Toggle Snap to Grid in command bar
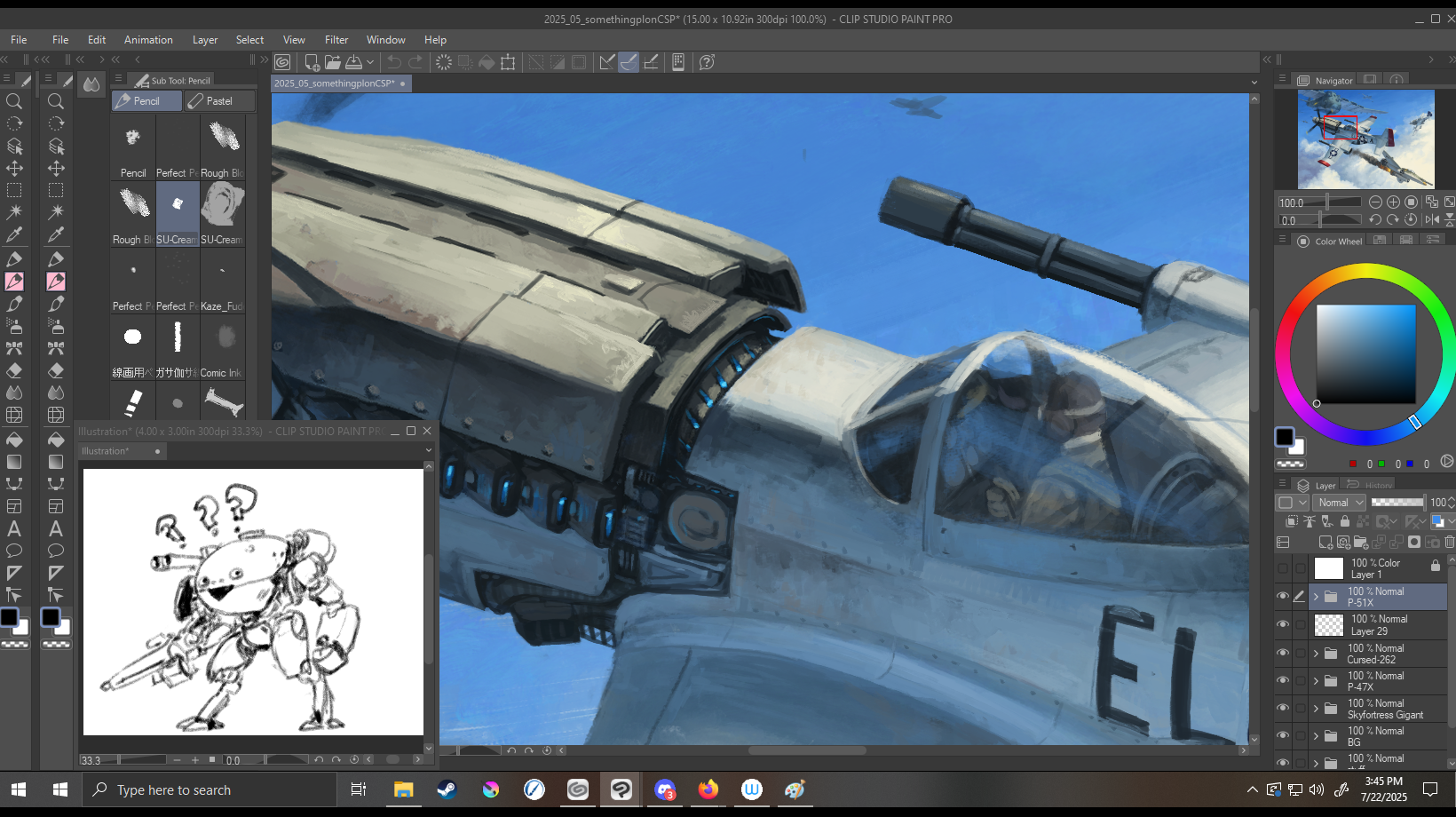The height and width of the screenshot is (817, 1456). [651, 62]
